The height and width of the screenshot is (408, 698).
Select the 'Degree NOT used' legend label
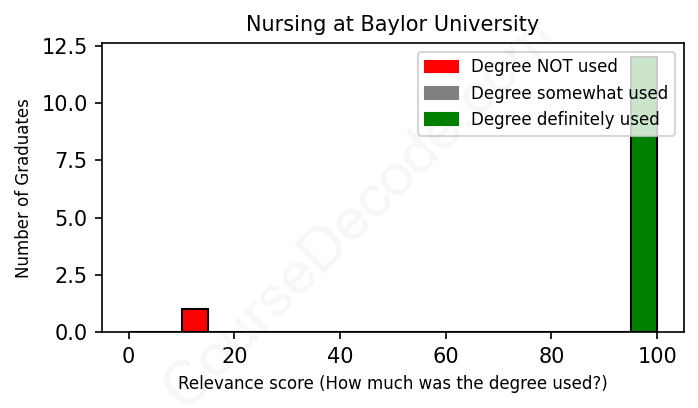tap(544, 67)
